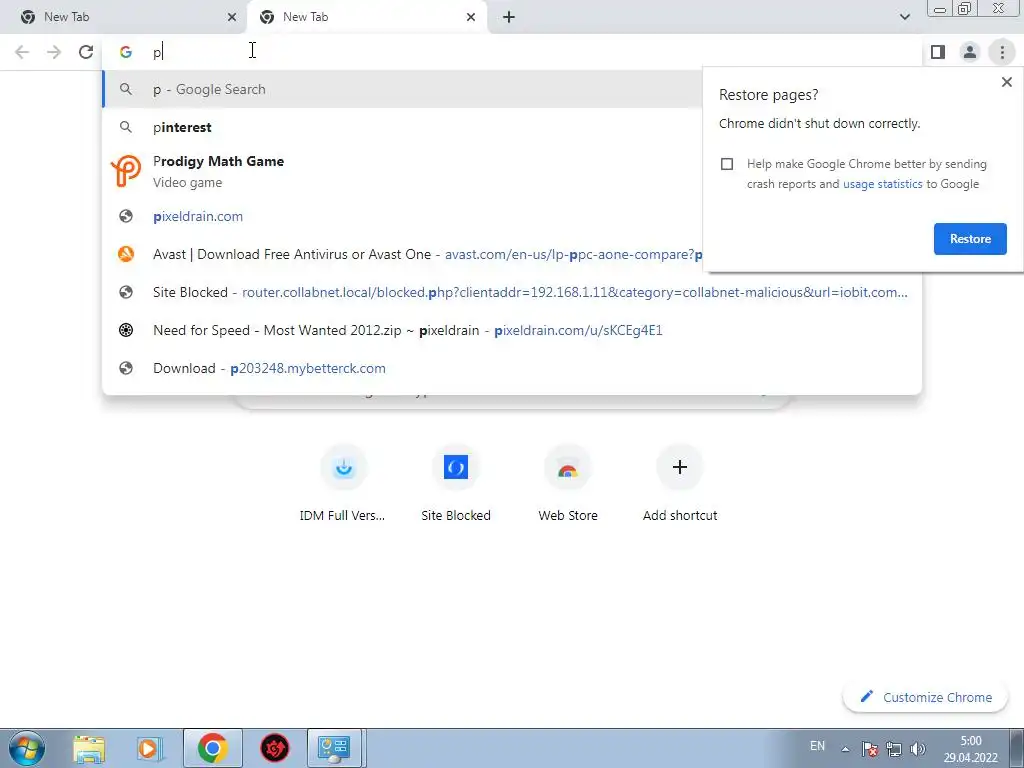Select the second New Tab
This screenshot has width=1024, height=768.
point(366,17)
